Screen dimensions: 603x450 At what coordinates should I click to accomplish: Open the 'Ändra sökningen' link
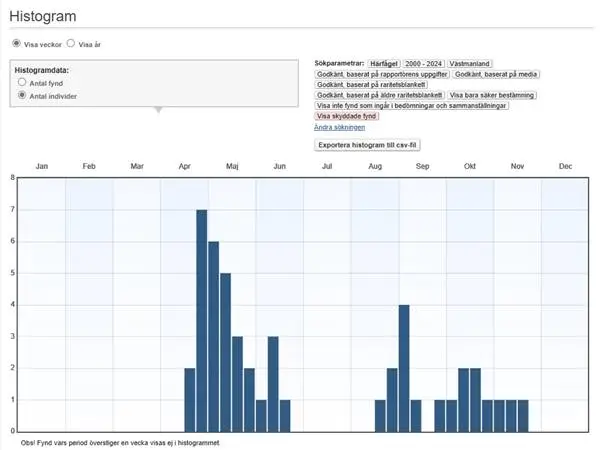[x=339, y=128]
